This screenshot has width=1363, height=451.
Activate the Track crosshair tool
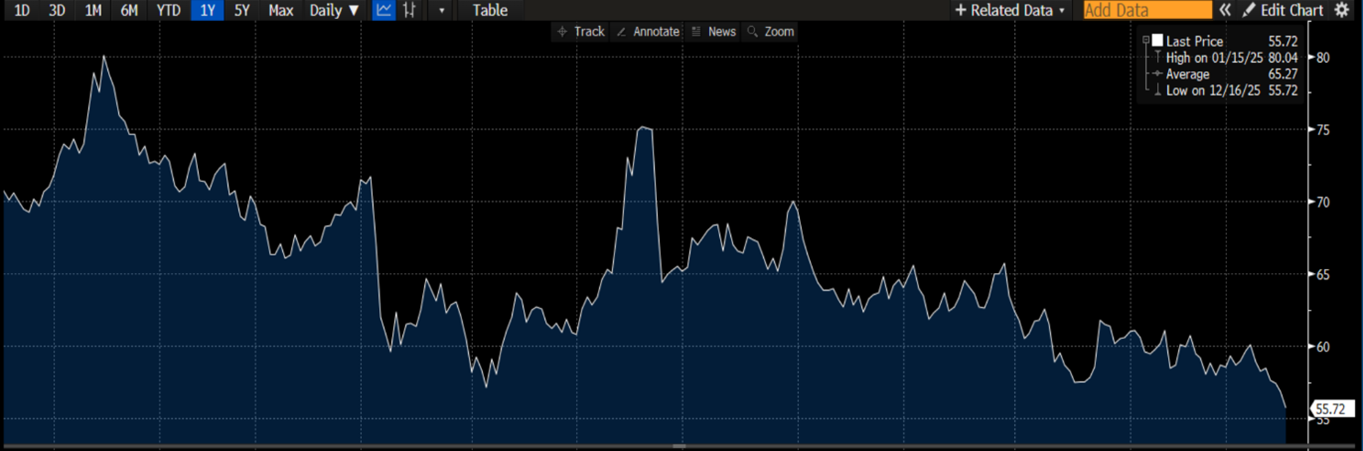coord(580,32)
